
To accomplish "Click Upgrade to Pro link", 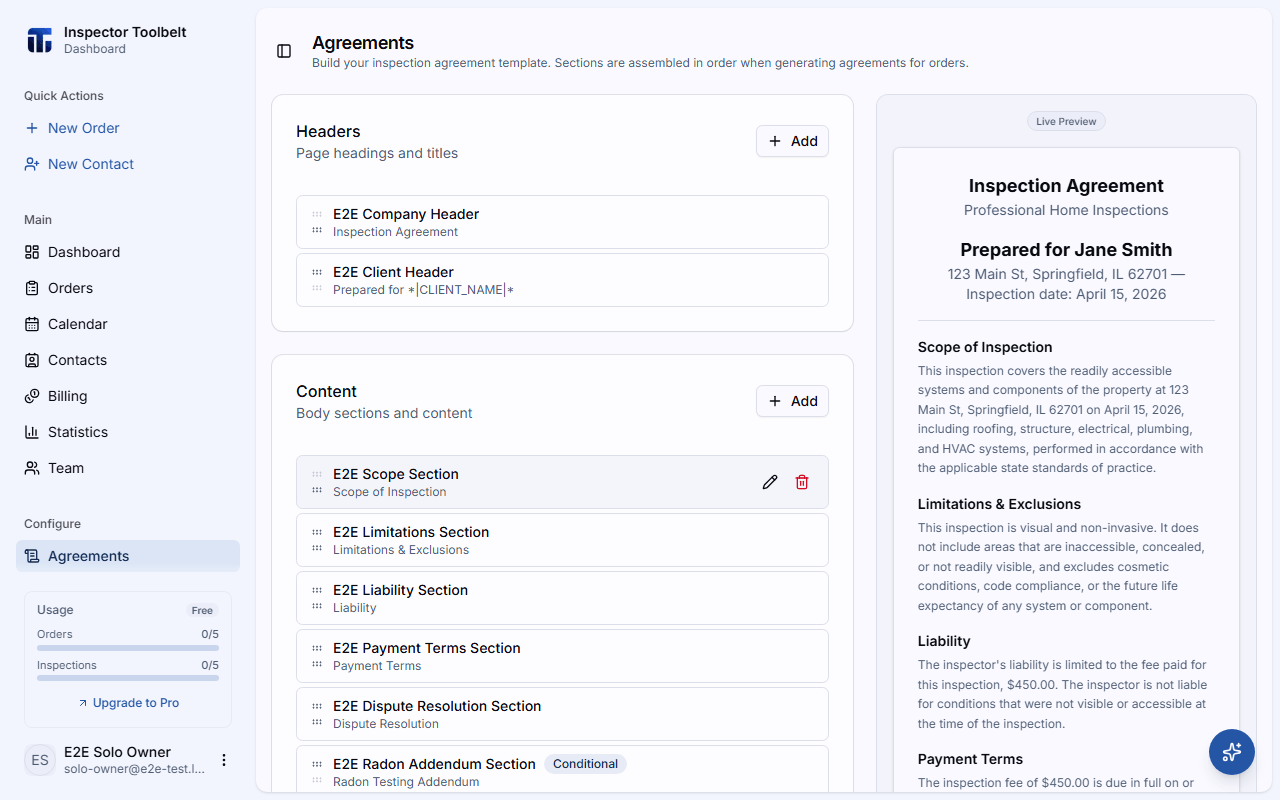I will pos(128,703).
